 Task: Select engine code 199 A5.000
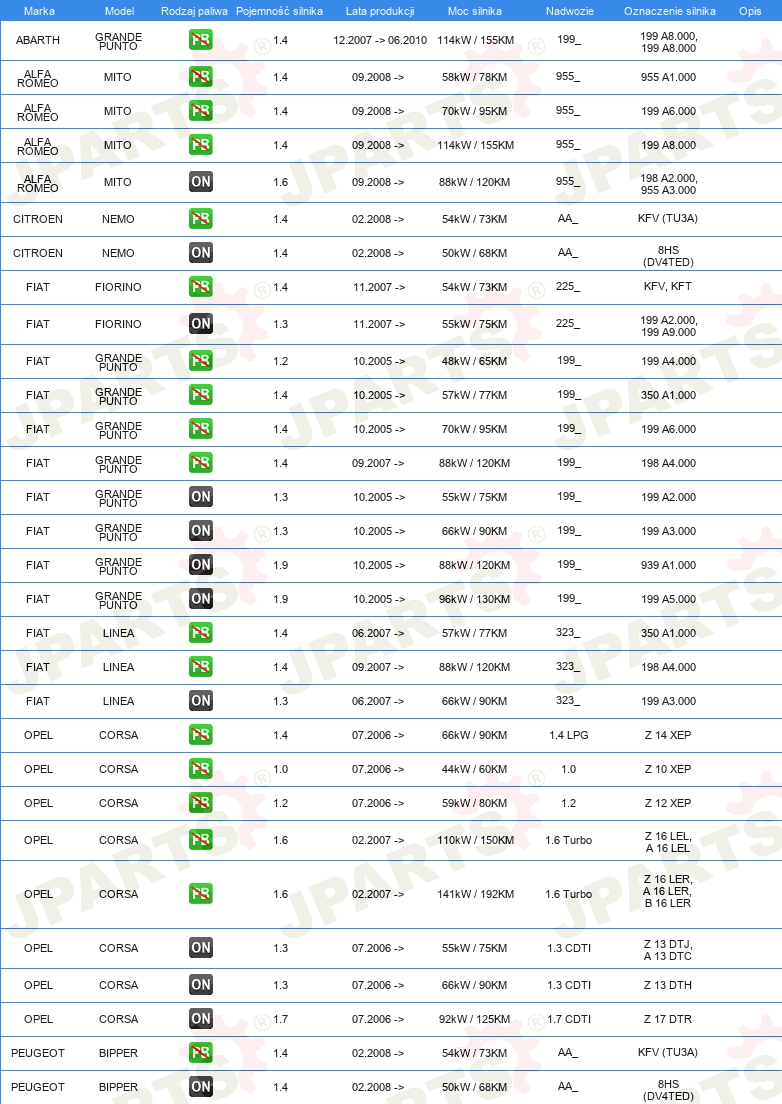tap(669, 598)
